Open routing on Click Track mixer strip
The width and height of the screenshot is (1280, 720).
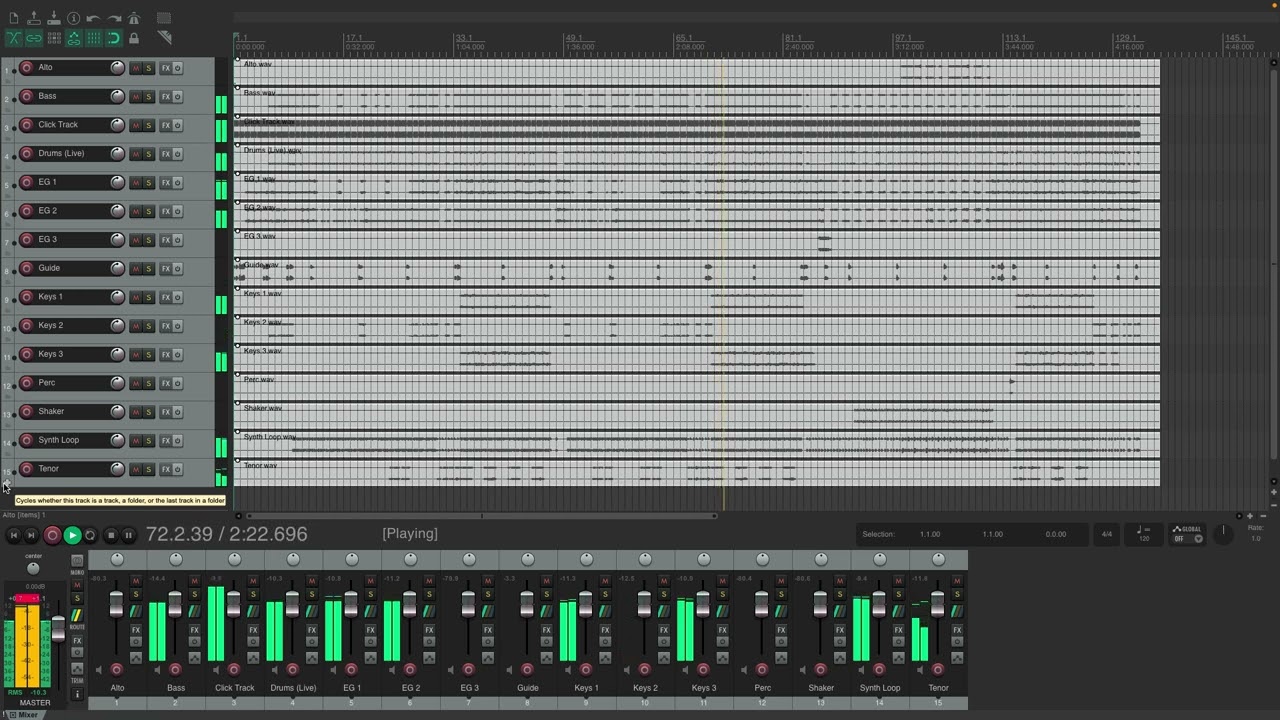point(253,611)
